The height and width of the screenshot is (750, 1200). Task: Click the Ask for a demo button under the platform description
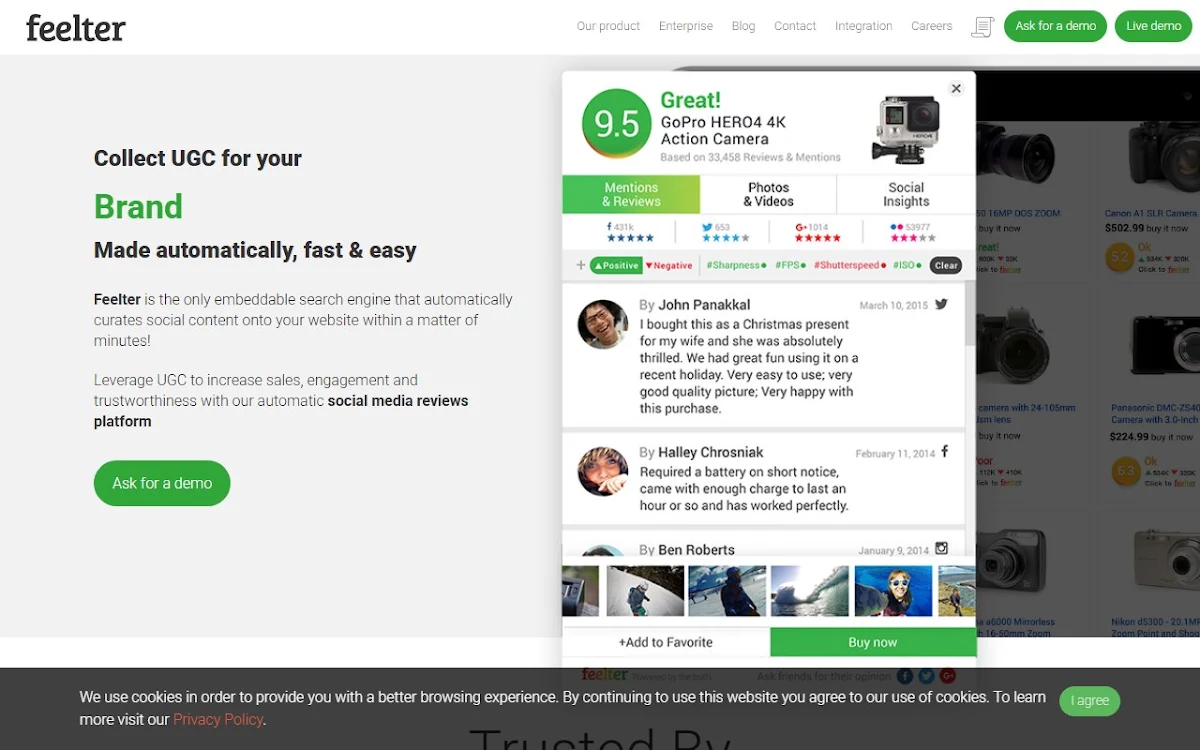162,483
